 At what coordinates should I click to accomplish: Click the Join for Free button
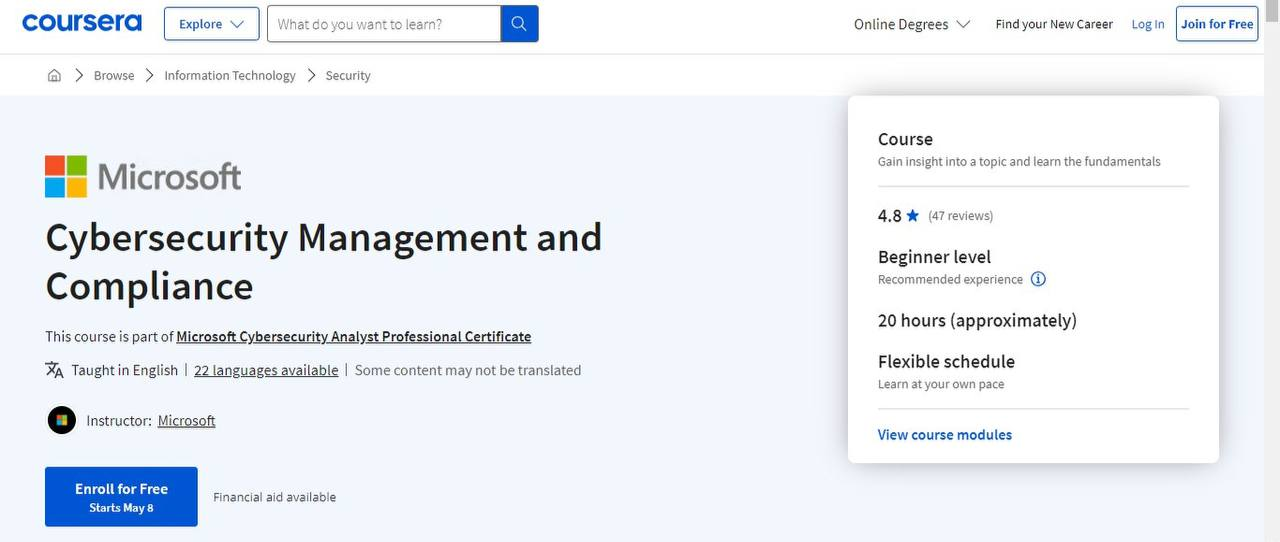pyautogui.click(x=1217, y=24)
